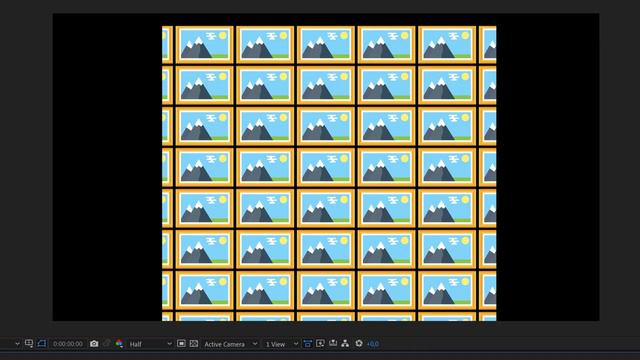Viewport: 640px width, 360px height.
Task: Open show channel and color management
Action: click(119, 344)
